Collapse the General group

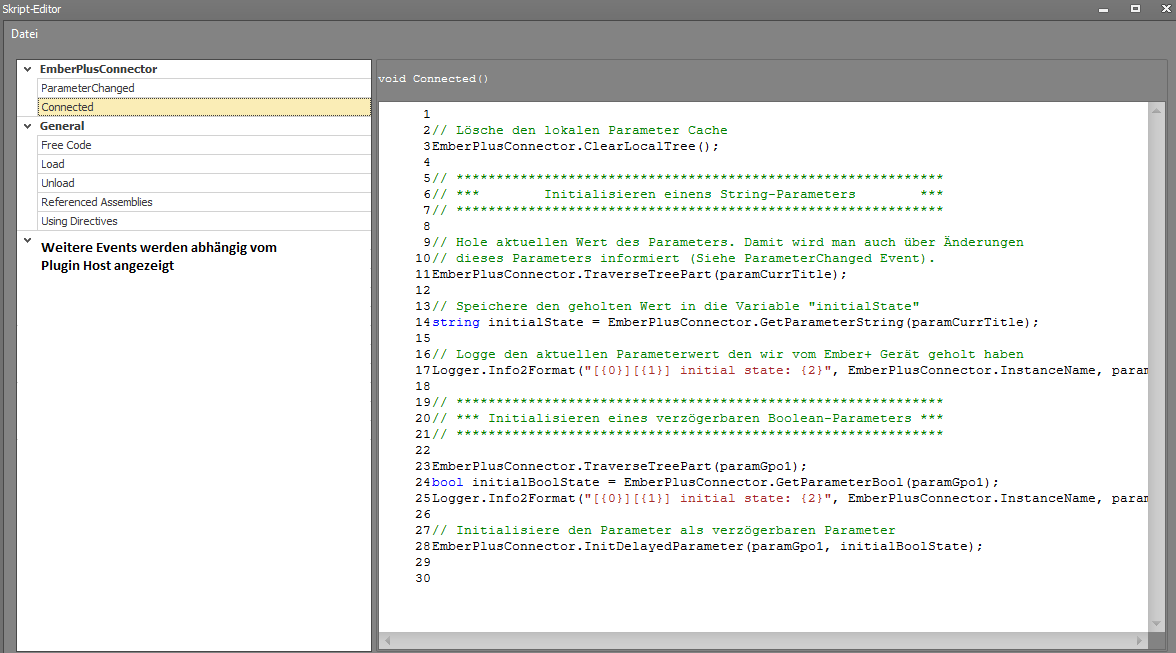pyautogui.click(x=28, y=126)
